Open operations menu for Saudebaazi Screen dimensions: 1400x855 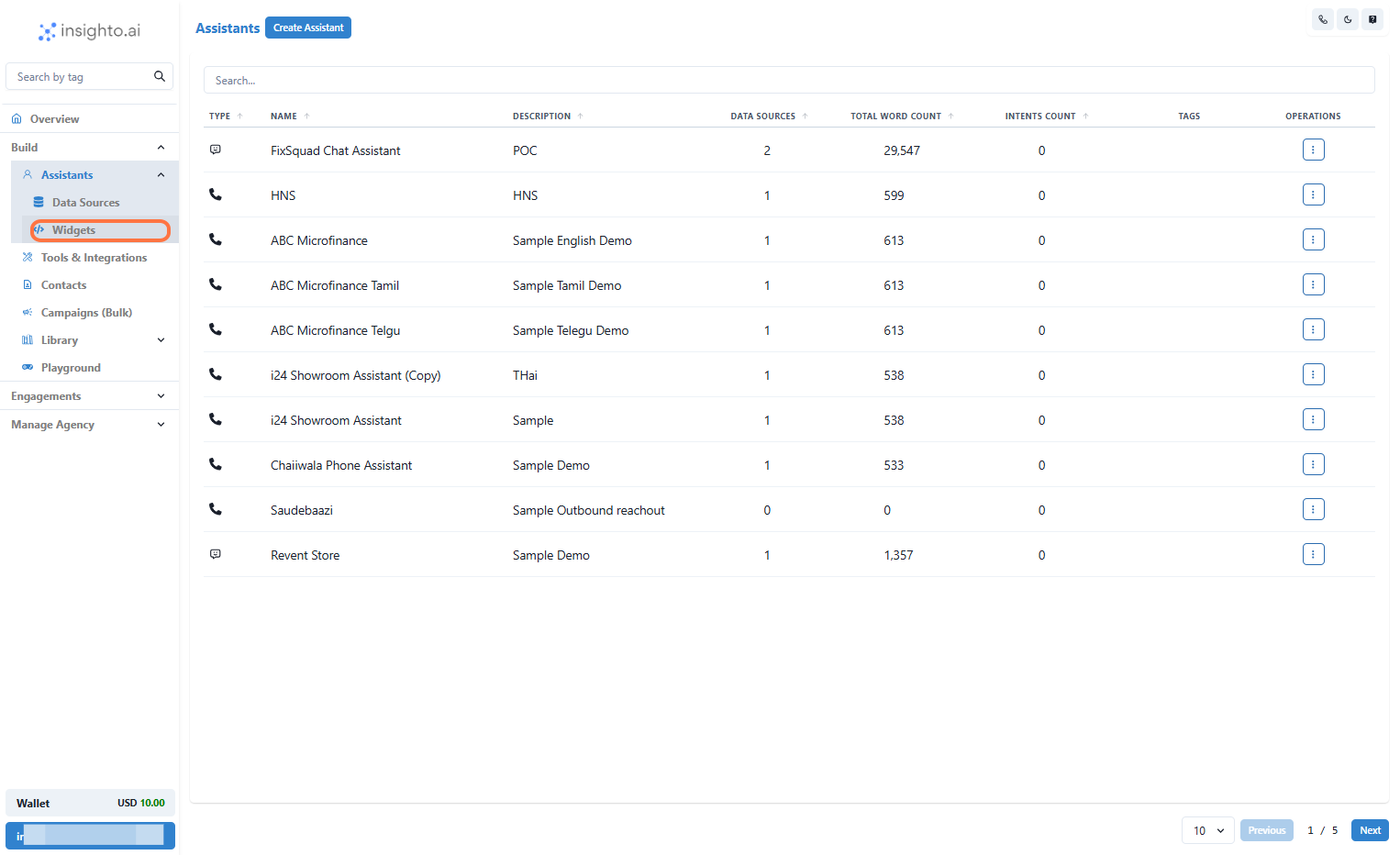click(1313, 509)
